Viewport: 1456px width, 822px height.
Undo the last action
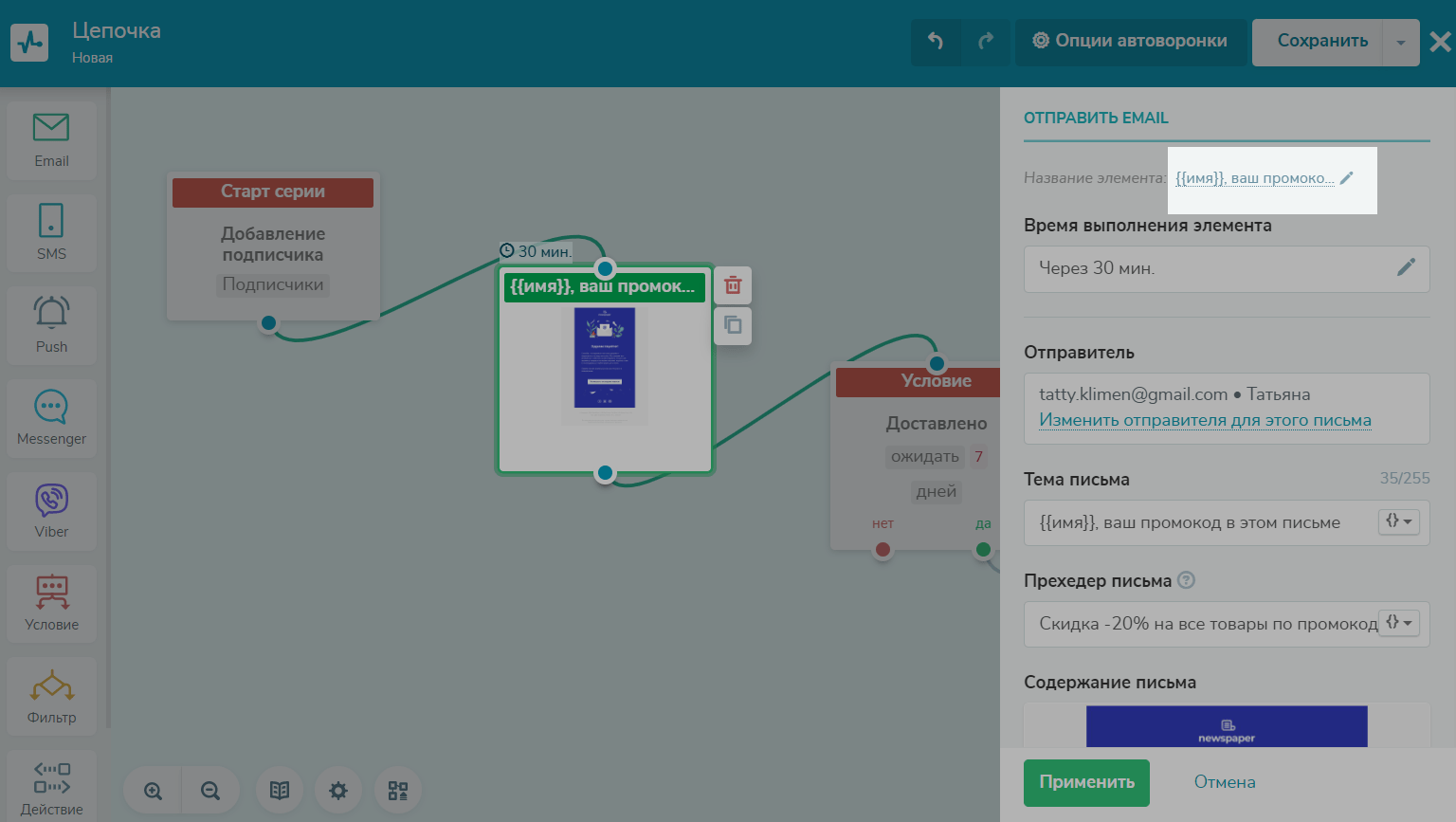tap(936, 42)
